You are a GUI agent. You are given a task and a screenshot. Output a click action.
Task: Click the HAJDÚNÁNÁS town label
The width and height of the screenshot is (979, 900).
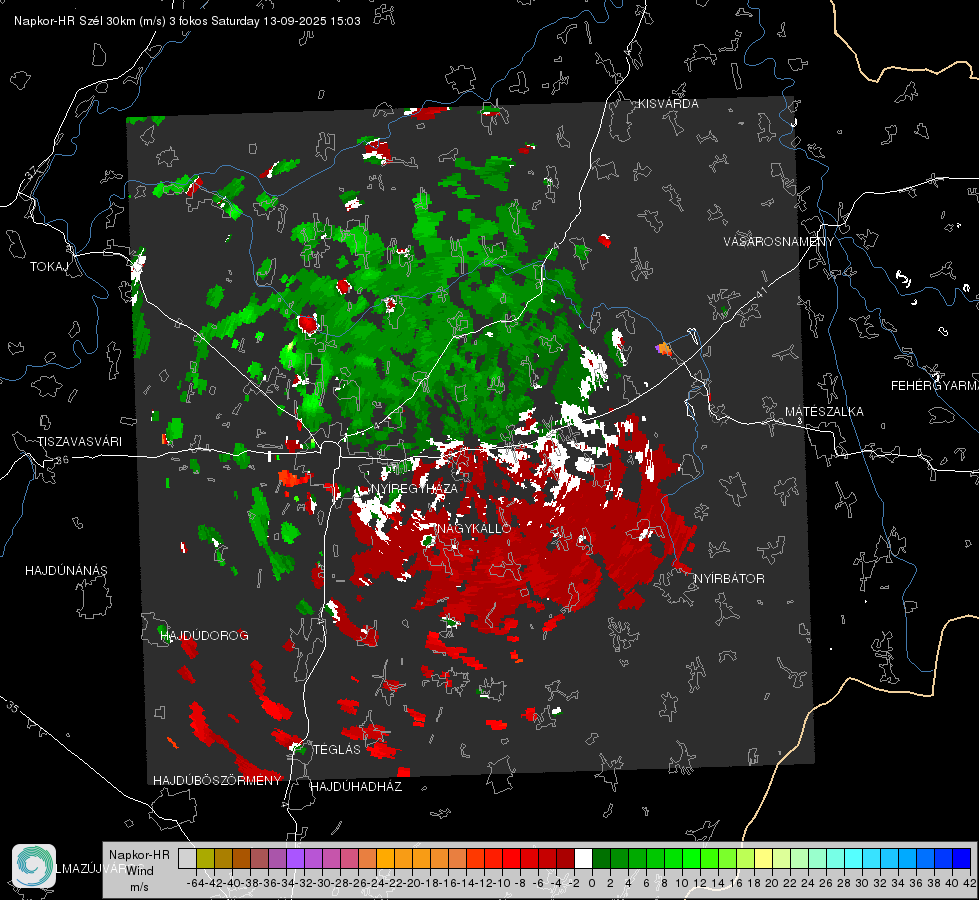point(66,571)
